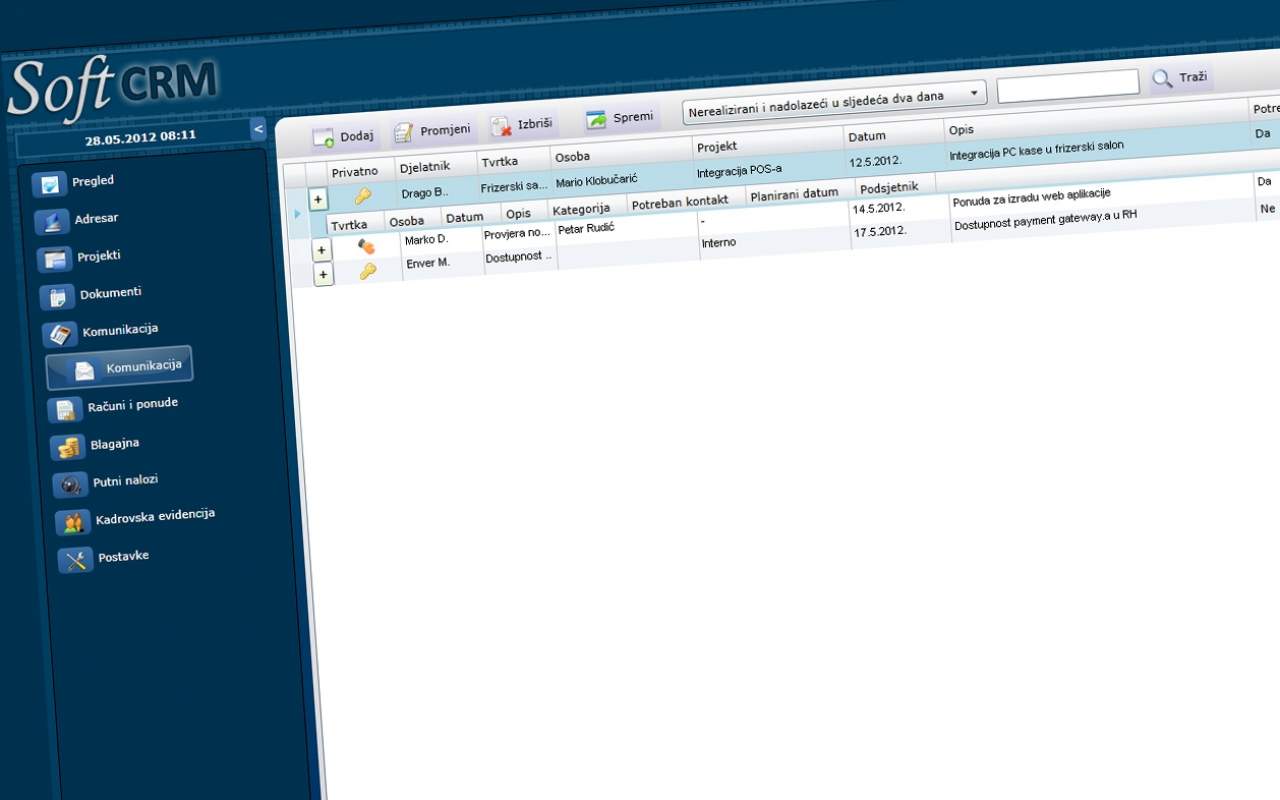Click the private icon in Marko D. row

tap(366, 246)
